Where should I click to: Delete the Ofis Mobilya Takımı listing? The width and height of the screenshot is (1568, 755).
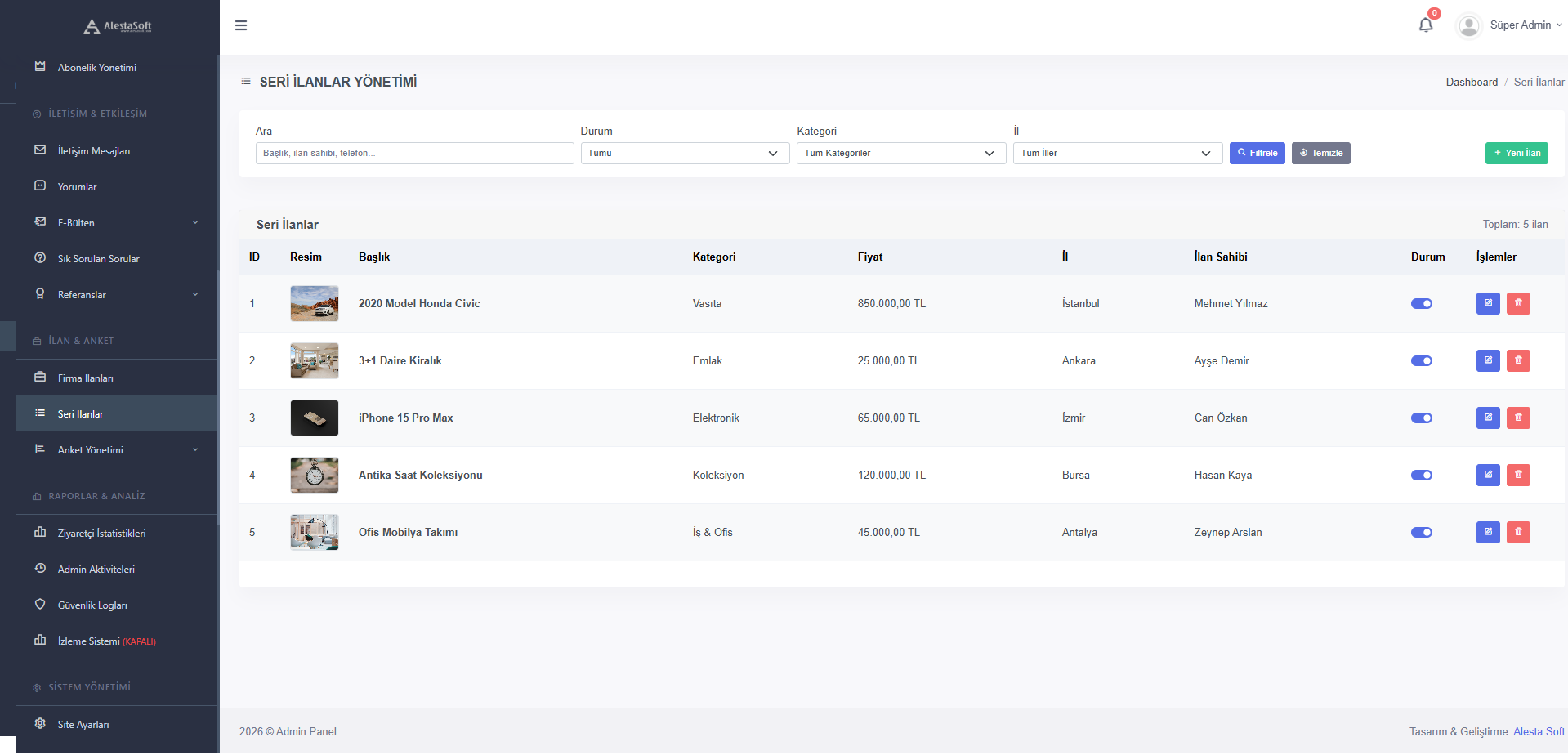pos(1518,532)
